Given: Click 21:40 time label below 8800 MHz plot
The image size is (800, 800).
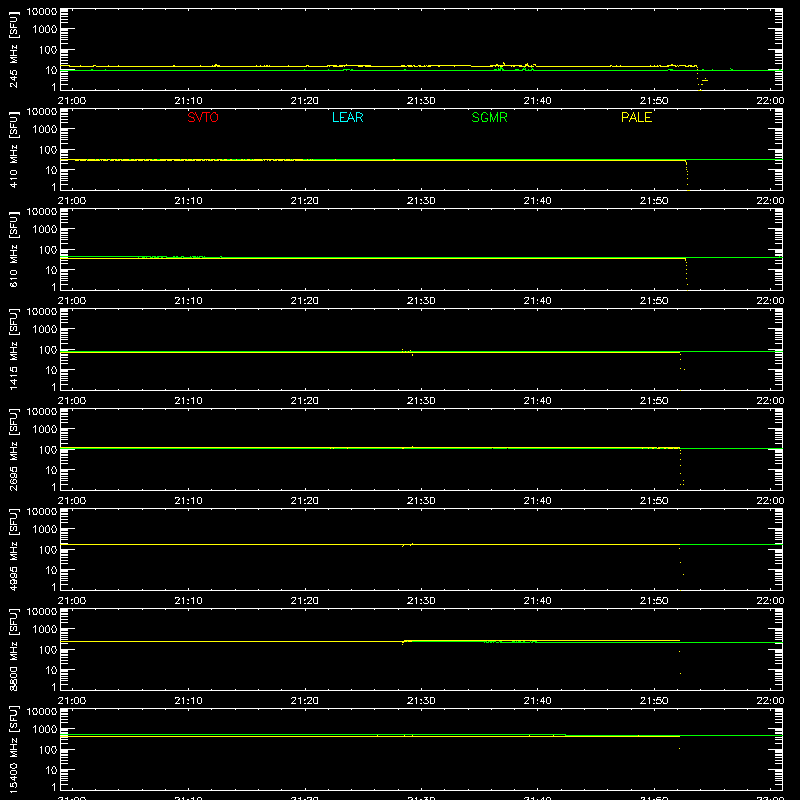Looking at the screenshot, I should click(x=537, y=701).
